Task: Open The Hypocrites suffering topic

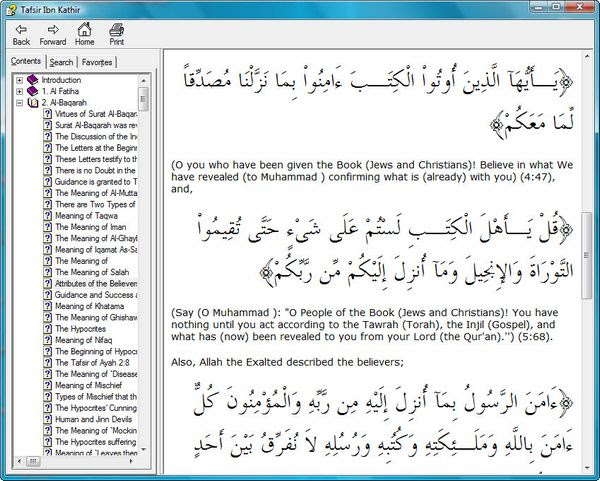Action: tap(96, 442)
